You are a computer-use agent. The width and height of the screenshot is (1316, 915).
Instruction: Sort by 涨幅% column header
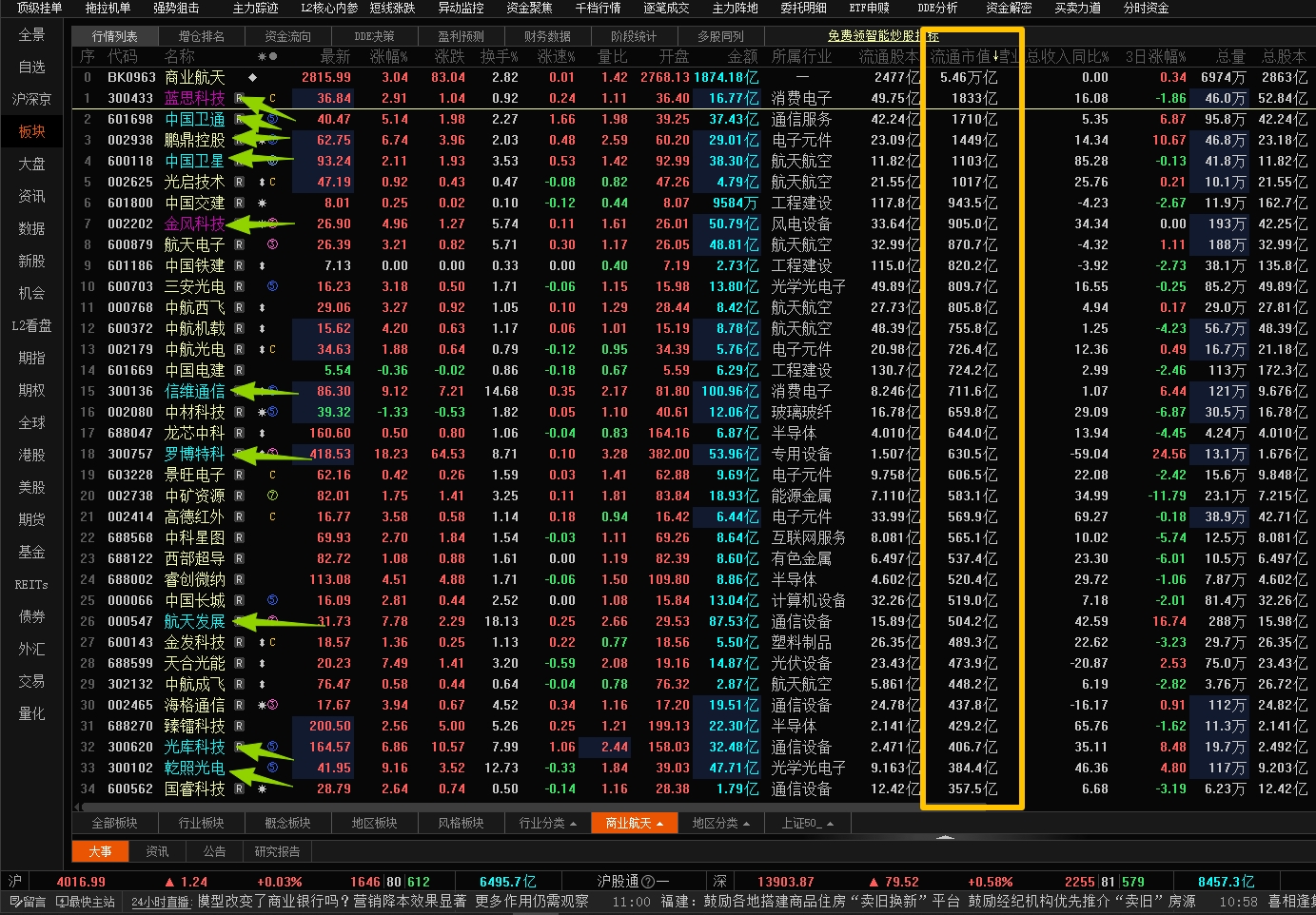point(388,56)
